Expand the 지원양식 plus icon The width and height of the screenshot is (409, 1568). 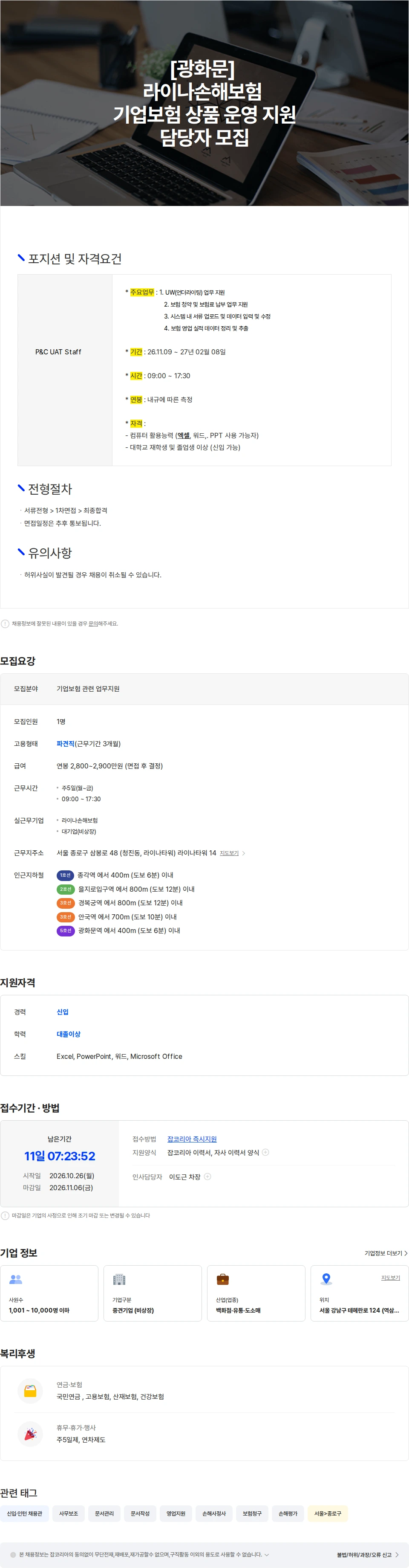265,1152
